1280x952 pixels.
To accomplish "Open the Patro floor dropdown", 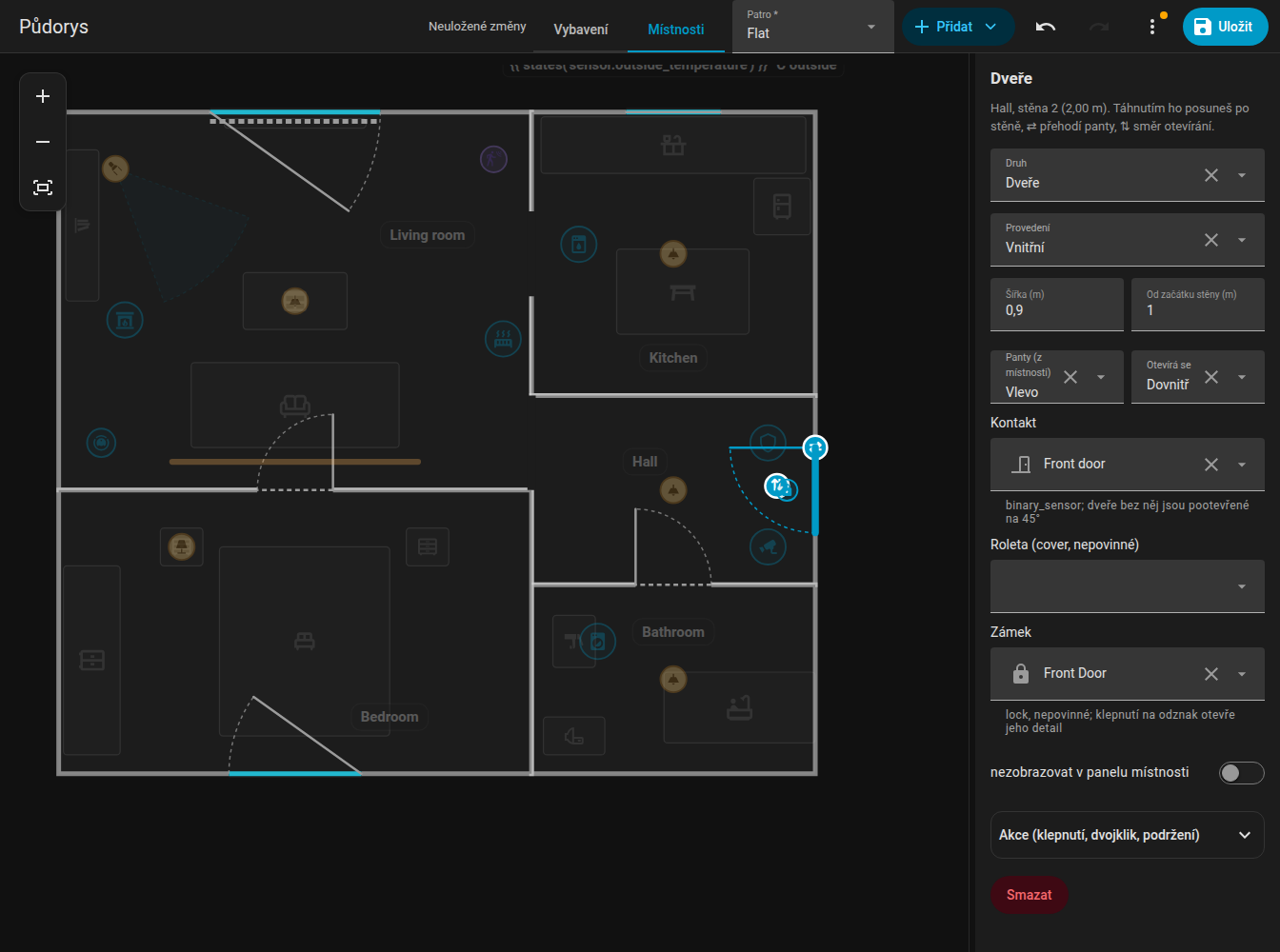I will 813,27.
